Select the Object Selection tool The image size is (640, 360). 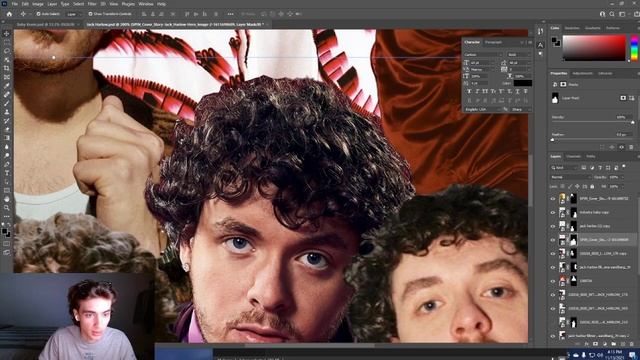tap(7, 60)
